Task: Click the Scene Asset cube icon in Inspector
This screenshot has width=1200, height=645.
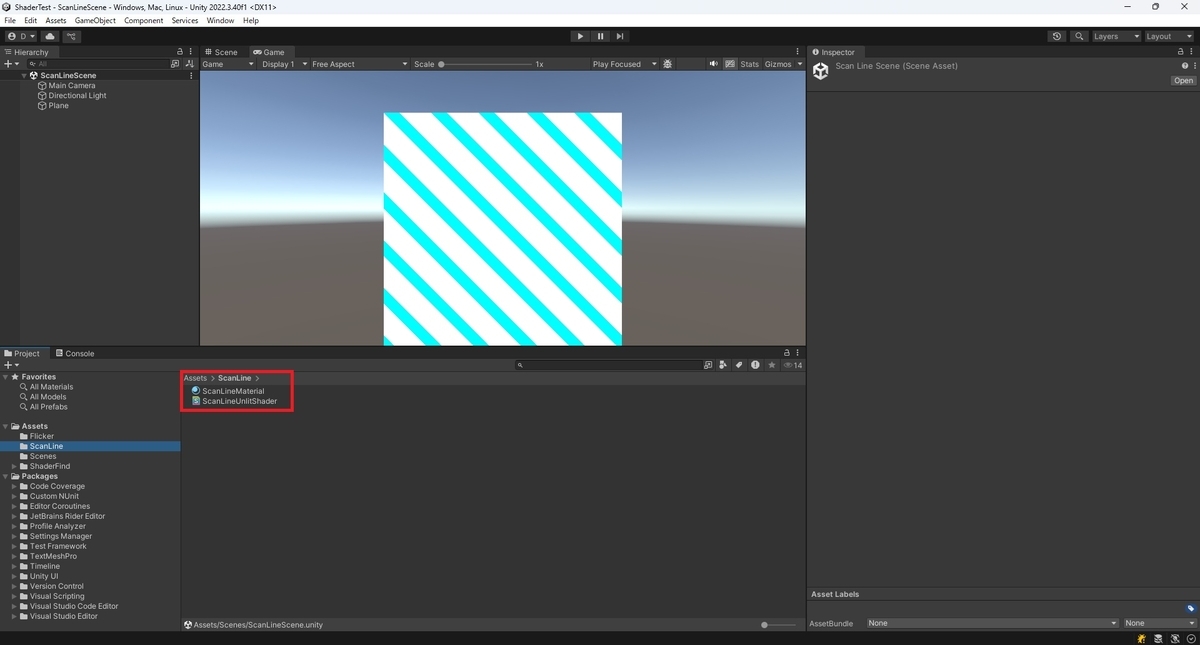Action: point(820,70)
